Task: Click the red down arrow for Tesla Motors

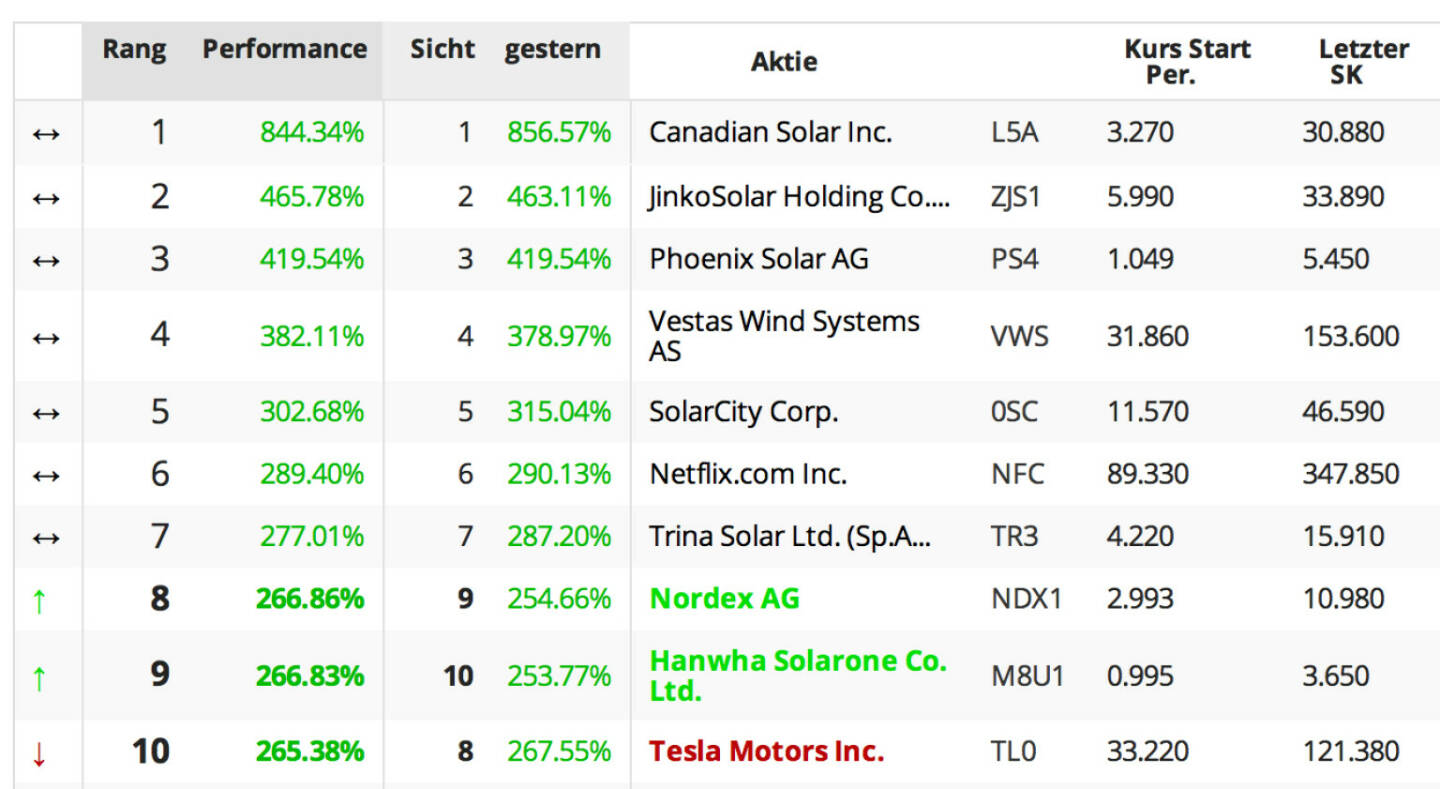Action: [39, 752]
